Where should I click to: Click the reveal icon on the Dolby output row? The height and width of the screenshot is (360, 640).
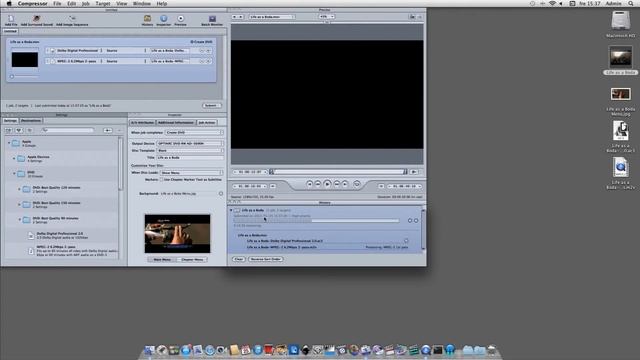coord(406,241)
